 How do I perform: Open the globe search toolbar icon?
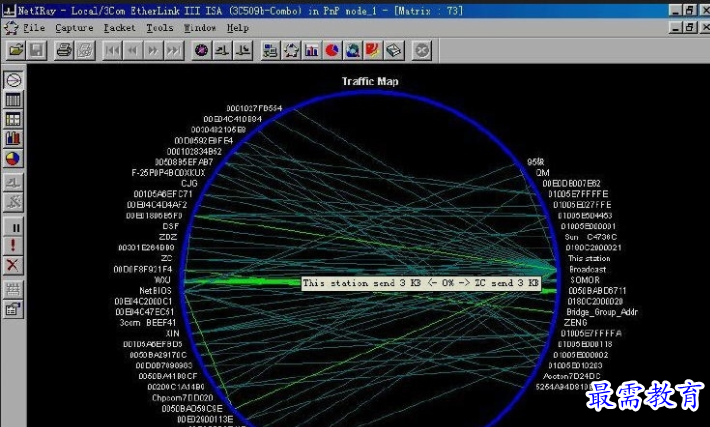point(353,50)
